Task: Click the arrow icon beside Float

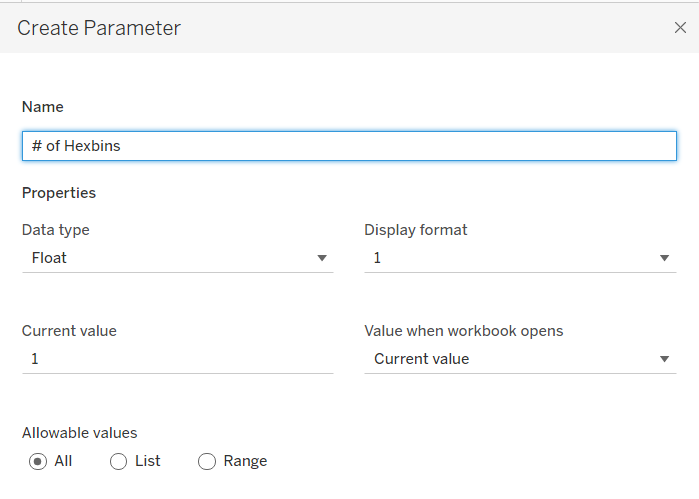Action: point(322,258)
